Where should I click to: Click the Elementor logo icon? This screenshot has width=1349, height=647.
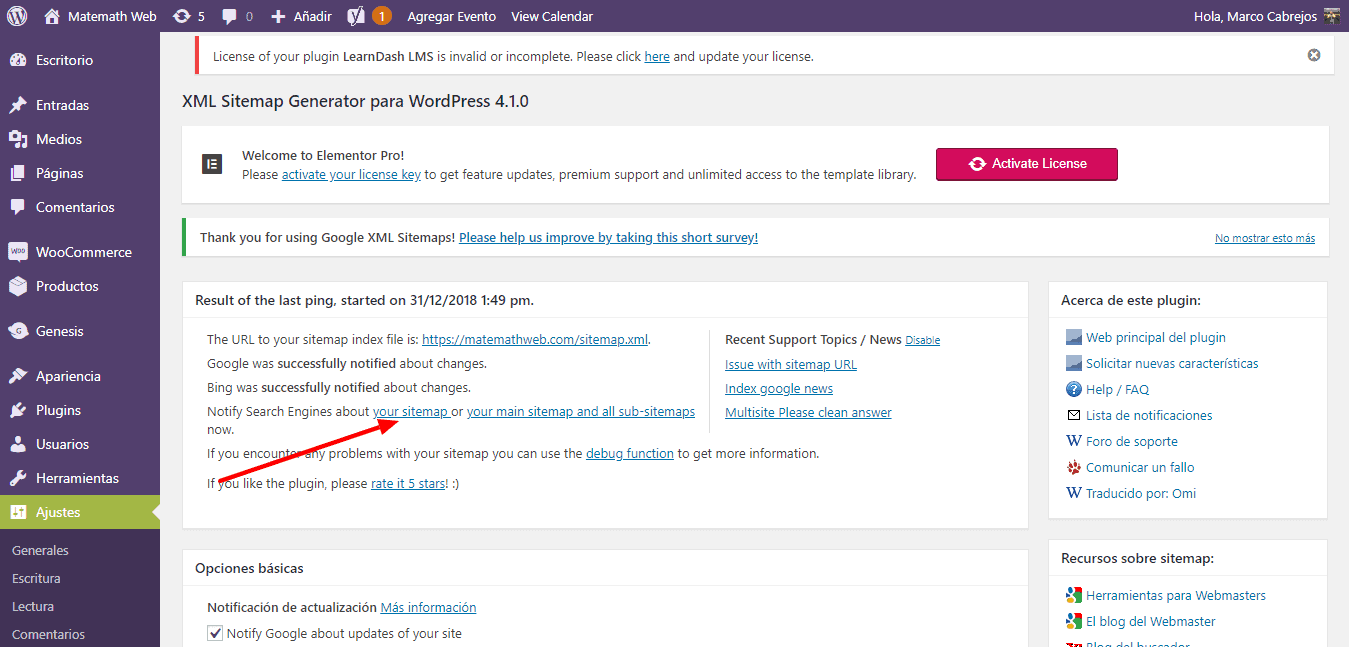coord(212,164)
